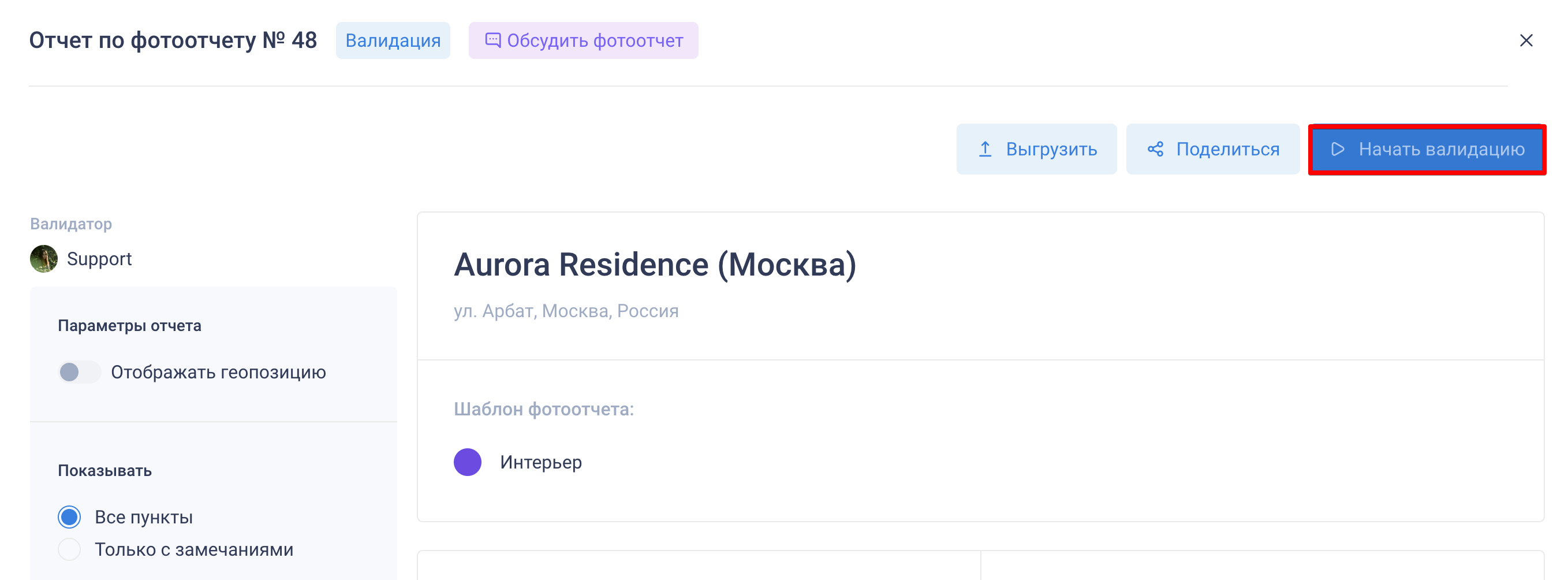Click the Валидация status badge

click(x=393, y=40)
